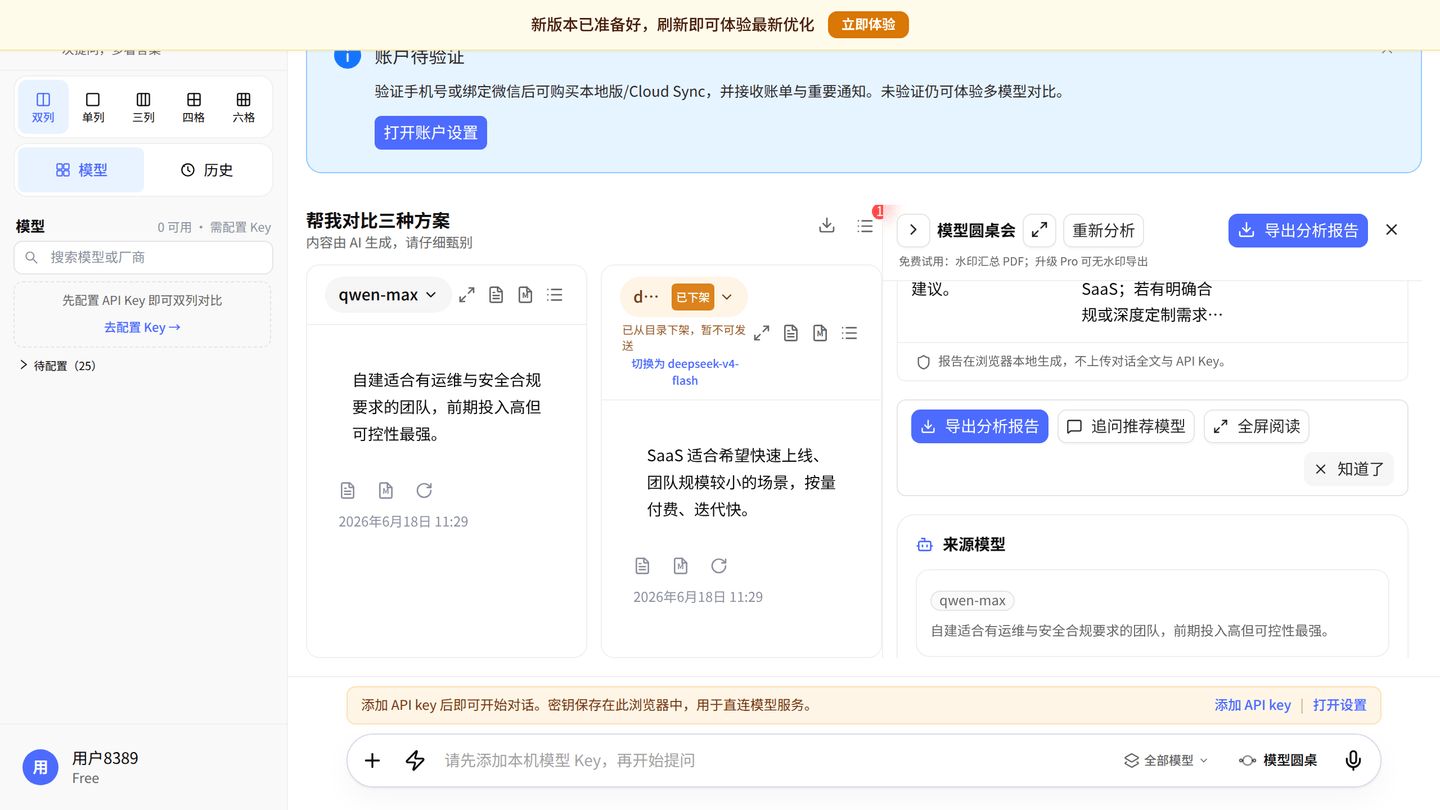
Task: Click the user avatar icon
Action: (41, 767)
